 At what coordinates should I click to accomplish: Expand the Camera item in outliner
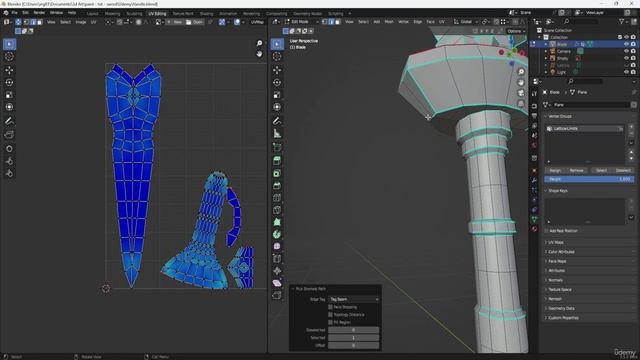click(546, 51)
